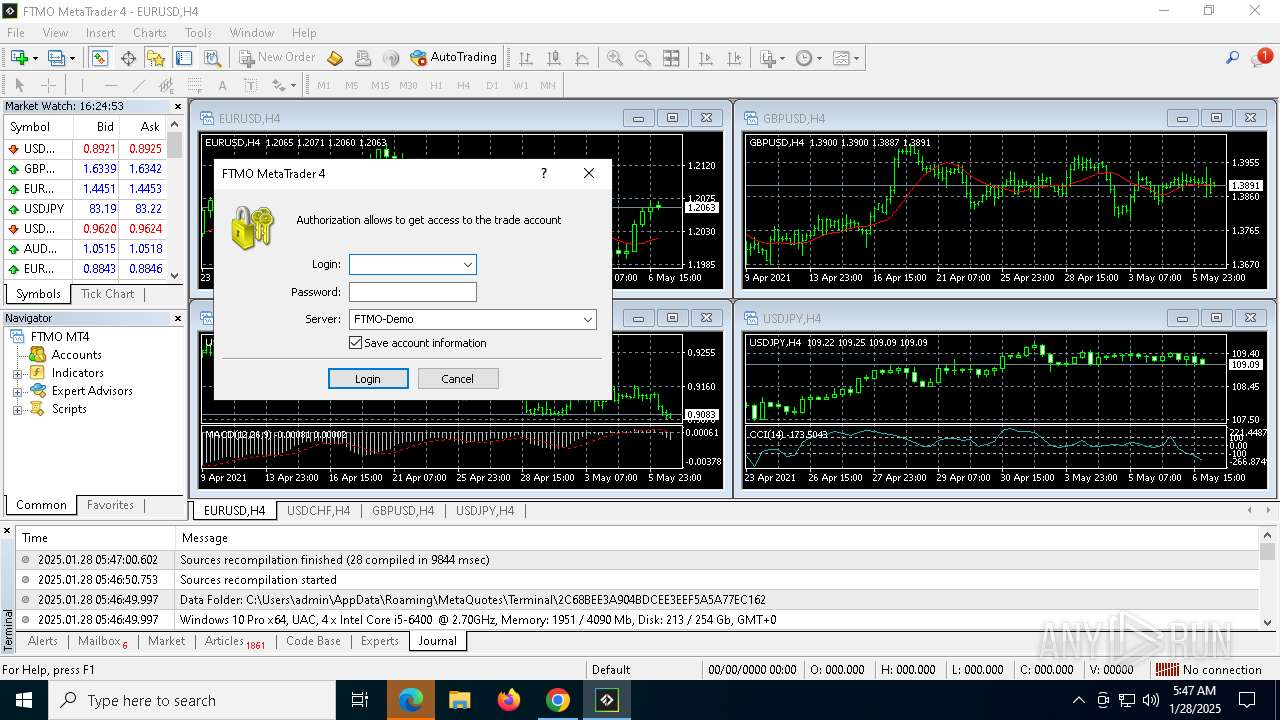Click the Windows Start button
The height and width of the screenshot is (720, 1280).
click(x=24, y=700)
